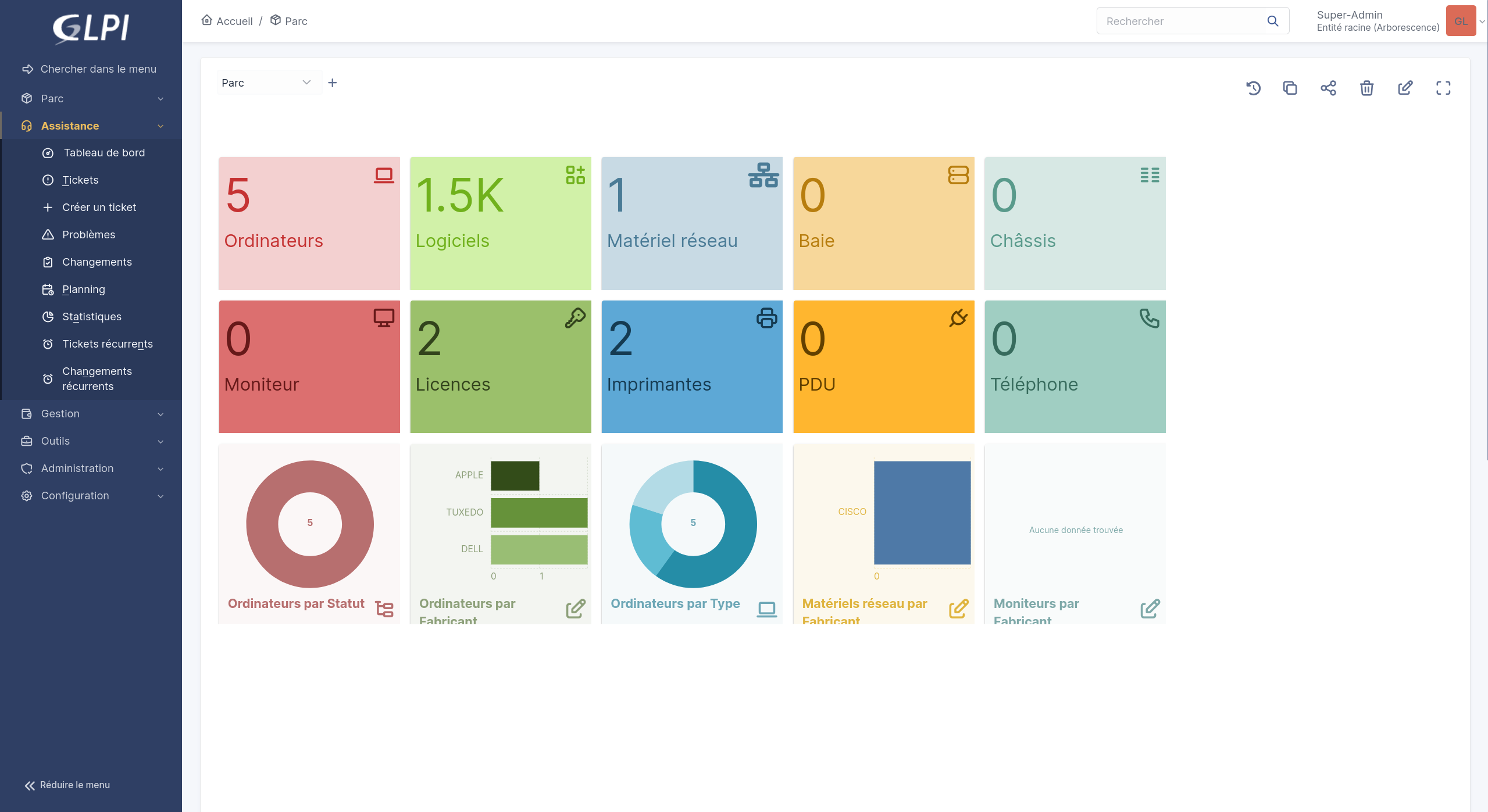Open the share dashboard icon
The width and height of the screenshot is (1488, 812).
[1328, 88]
